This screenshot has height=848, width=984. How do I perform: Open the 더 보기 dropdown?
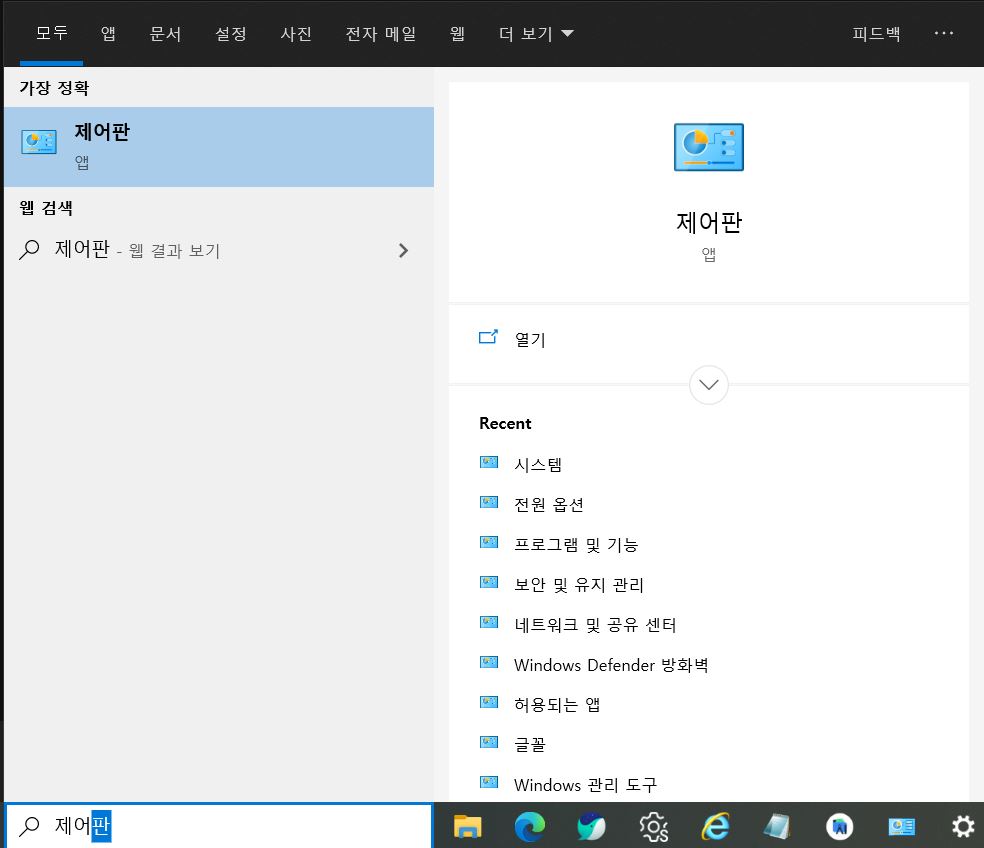point(536,33)
